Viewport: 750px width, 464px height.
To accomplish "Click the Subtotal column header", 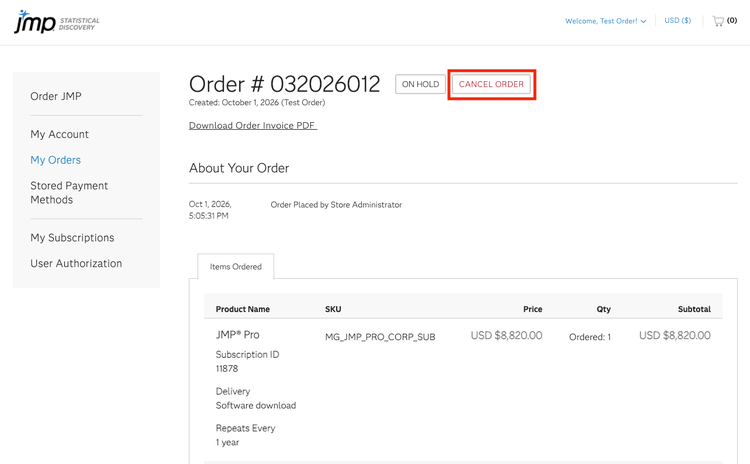I will (x=694, y=309).
